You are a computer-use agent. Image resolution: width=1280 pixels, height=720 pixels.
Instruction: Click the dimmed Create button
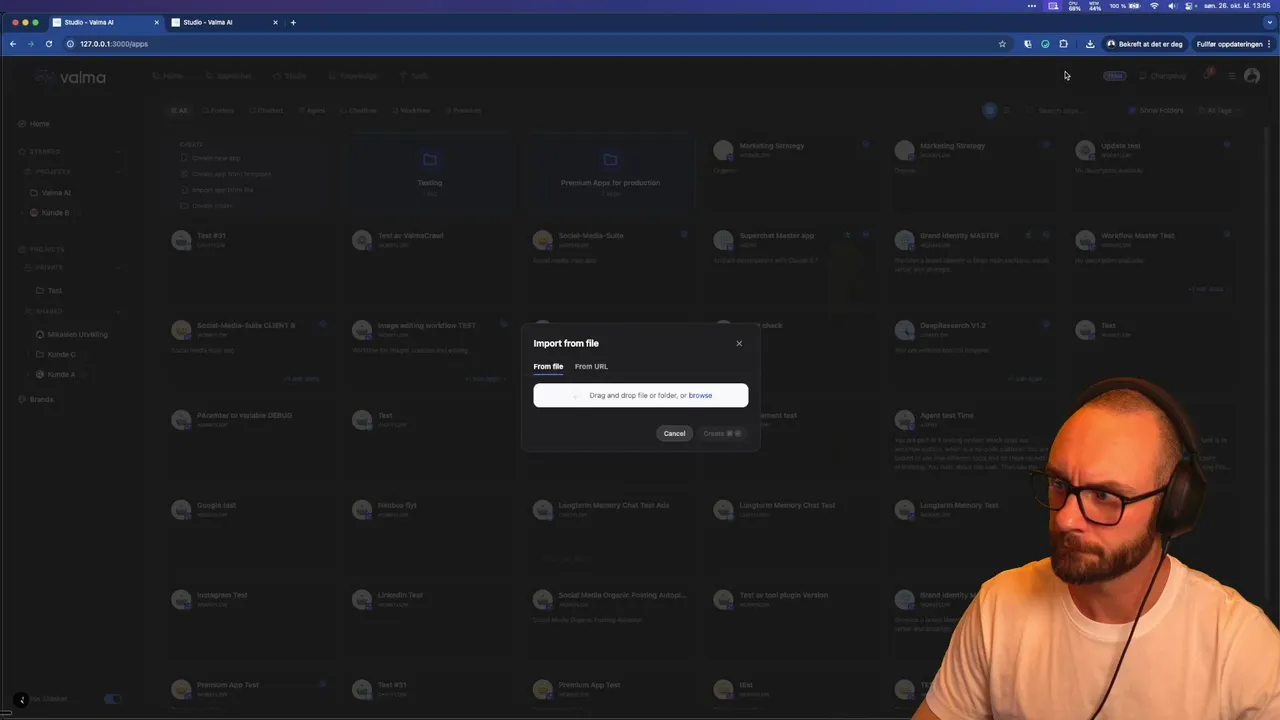click(721, 433)
